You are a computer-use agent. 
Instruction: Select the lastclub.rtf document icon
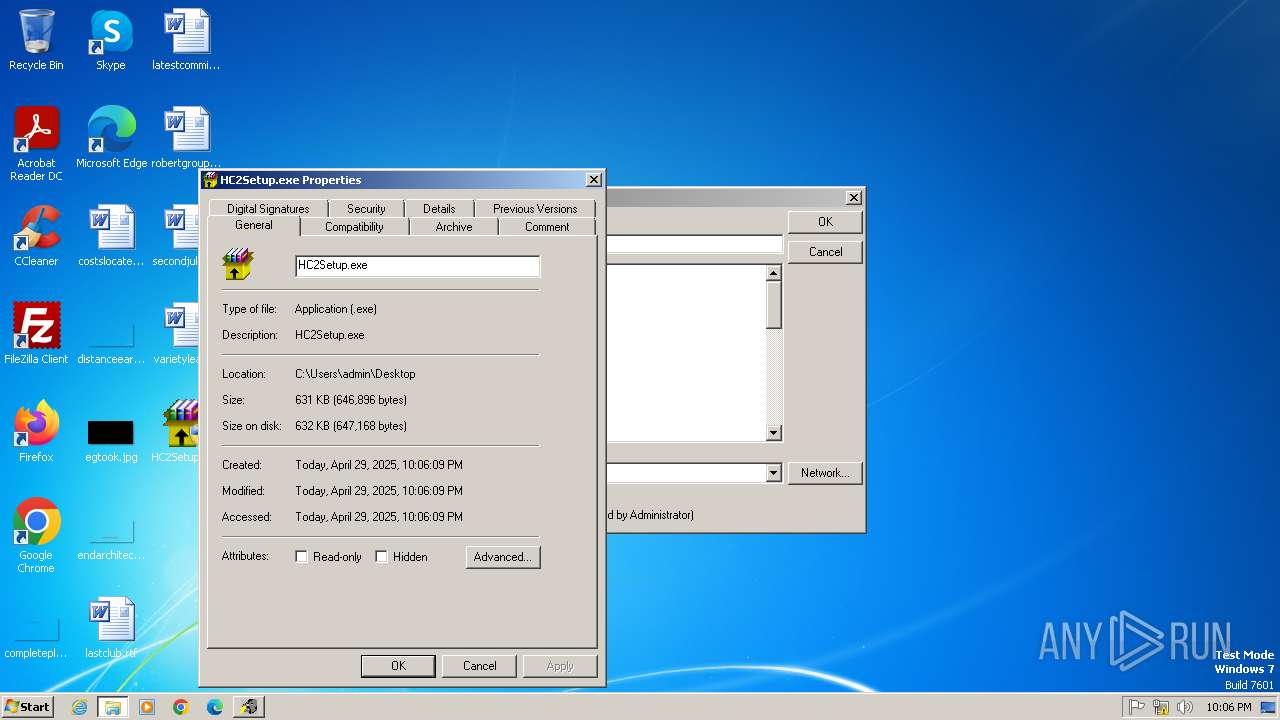click(x=111, y=628)
